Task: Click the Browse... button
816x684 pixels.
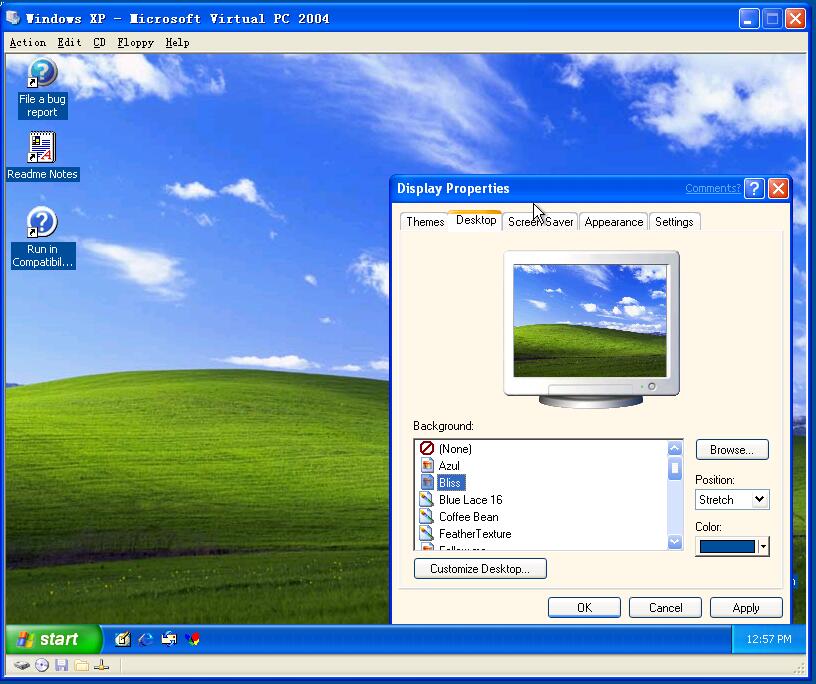Action: (x=732, y=450)
